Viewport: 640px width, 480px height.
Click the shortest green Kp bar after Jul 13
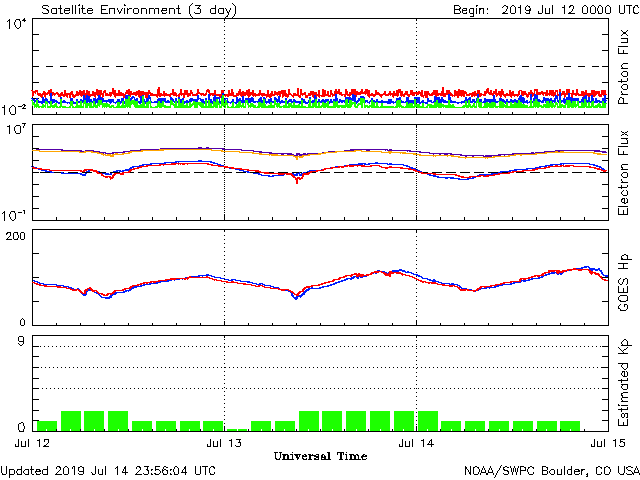237,430
